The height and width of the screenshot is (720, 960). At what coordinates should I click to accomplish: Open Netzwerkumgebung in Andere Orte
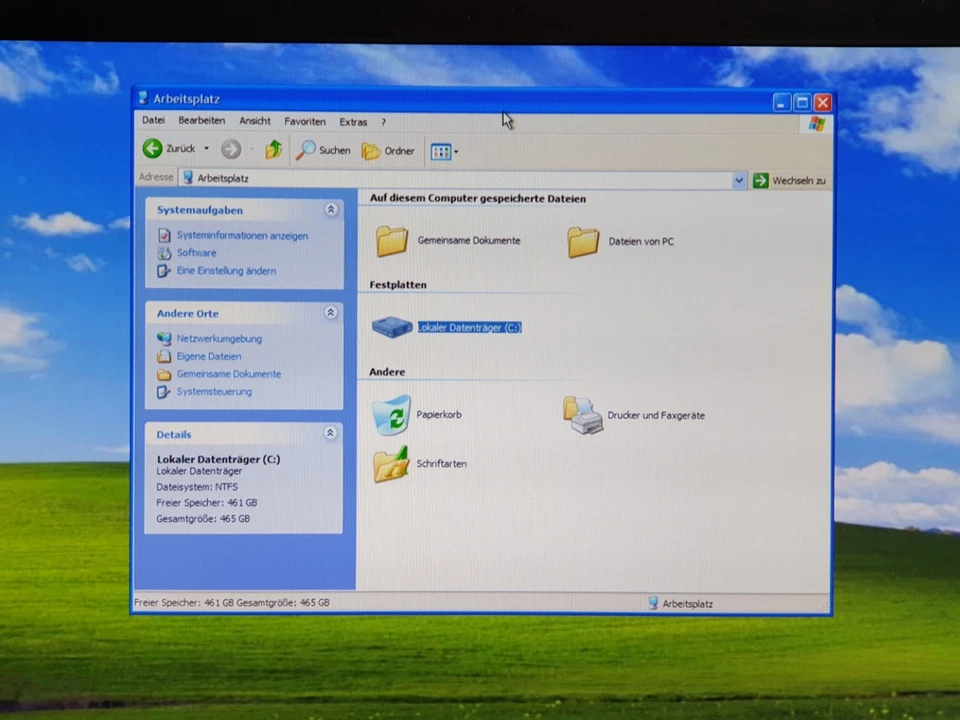(219, 339)
